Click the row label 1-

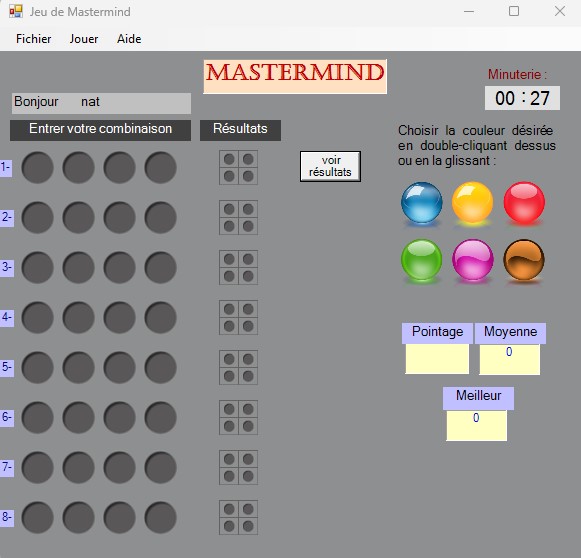click(6, 167)
